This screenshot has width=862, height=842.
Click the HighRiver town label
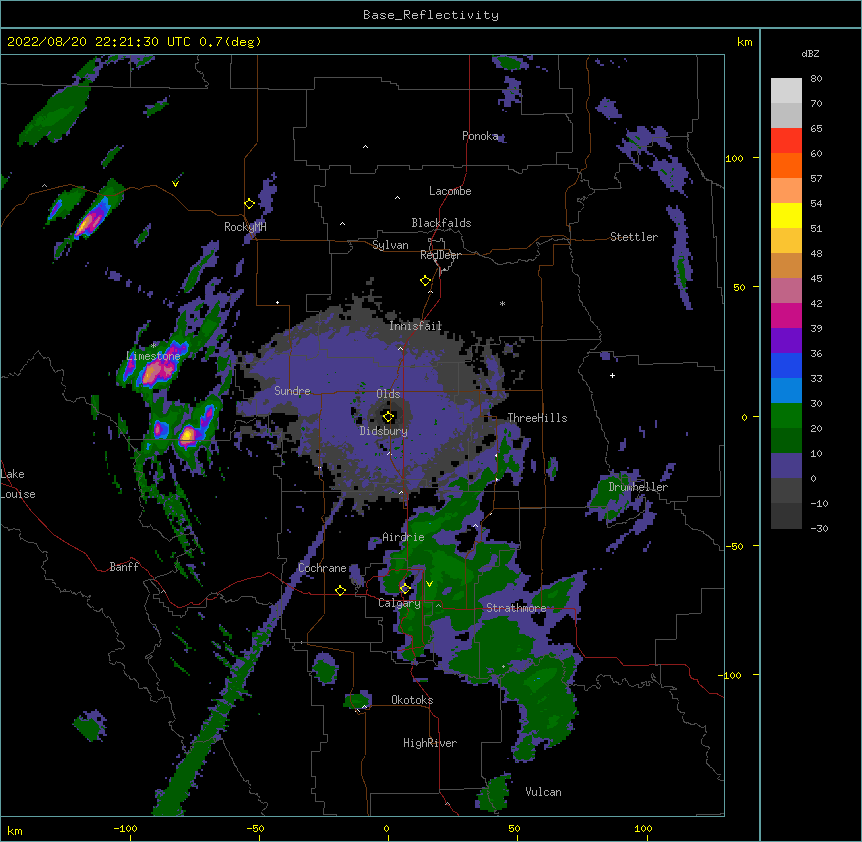tap(430, 743)
